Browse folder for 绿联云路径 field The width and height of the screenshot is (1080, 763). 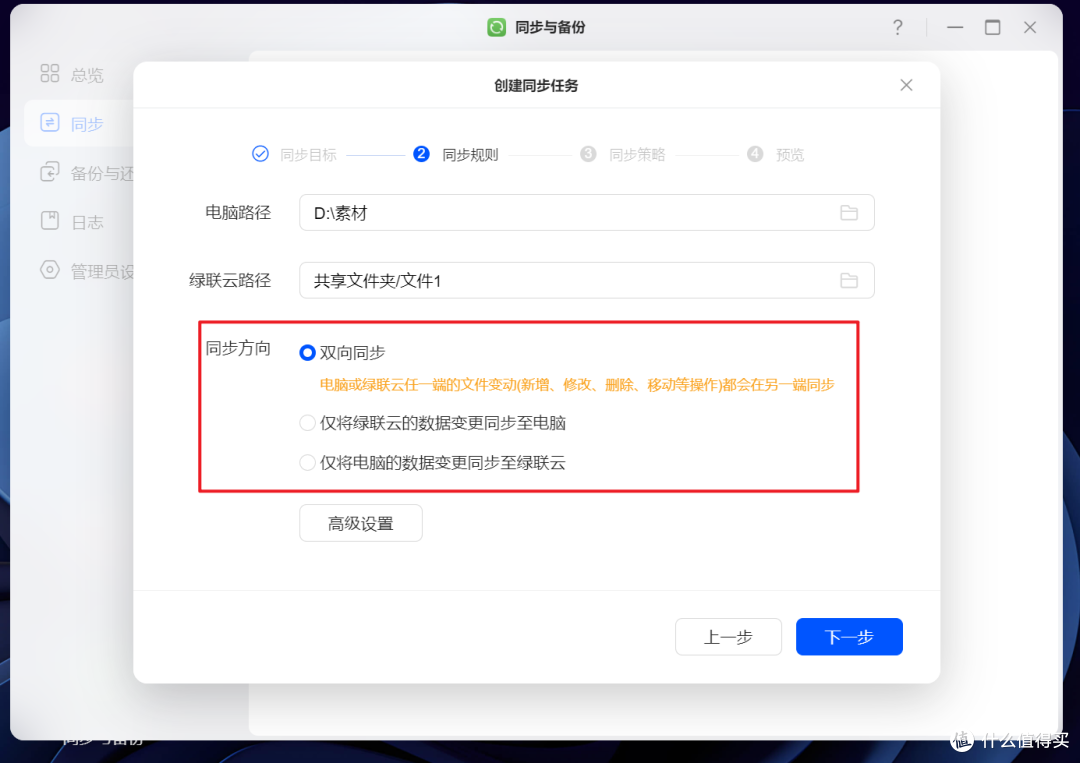tap(849, 280)
